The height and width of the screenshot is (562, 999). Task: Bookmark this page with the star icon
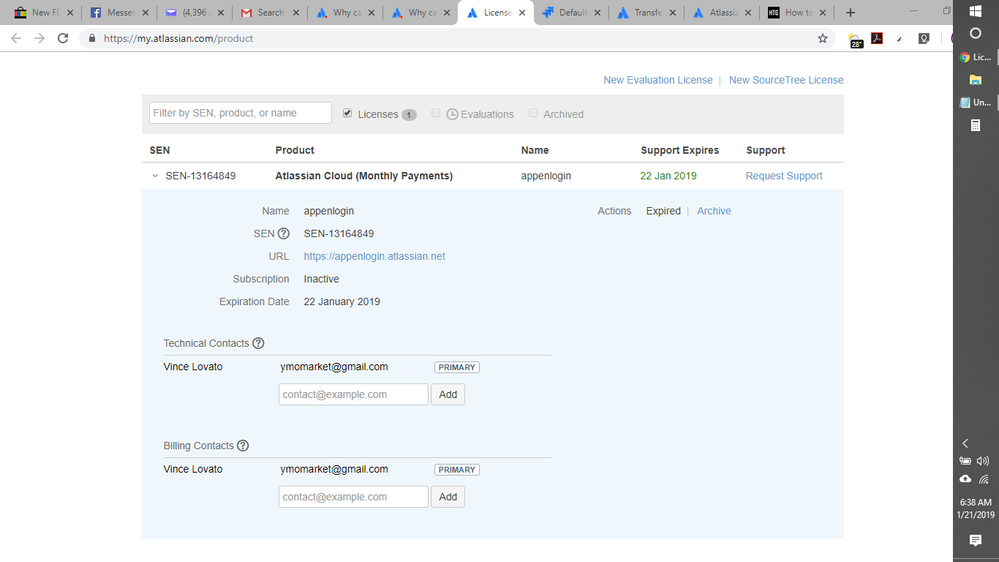823,38
